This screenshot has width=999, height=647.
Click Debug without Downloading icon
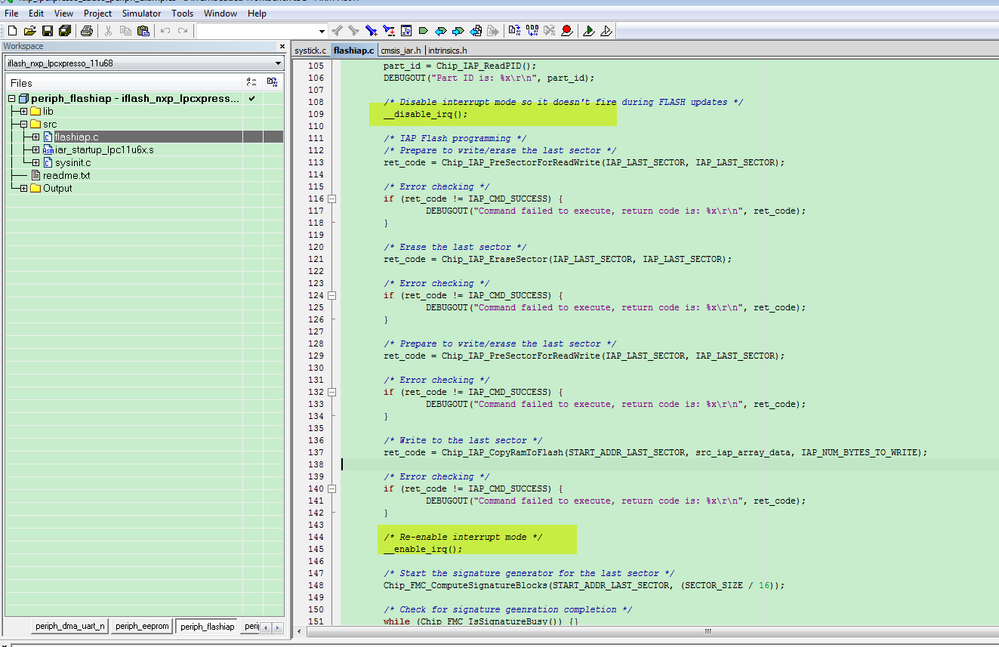[606, 31]
